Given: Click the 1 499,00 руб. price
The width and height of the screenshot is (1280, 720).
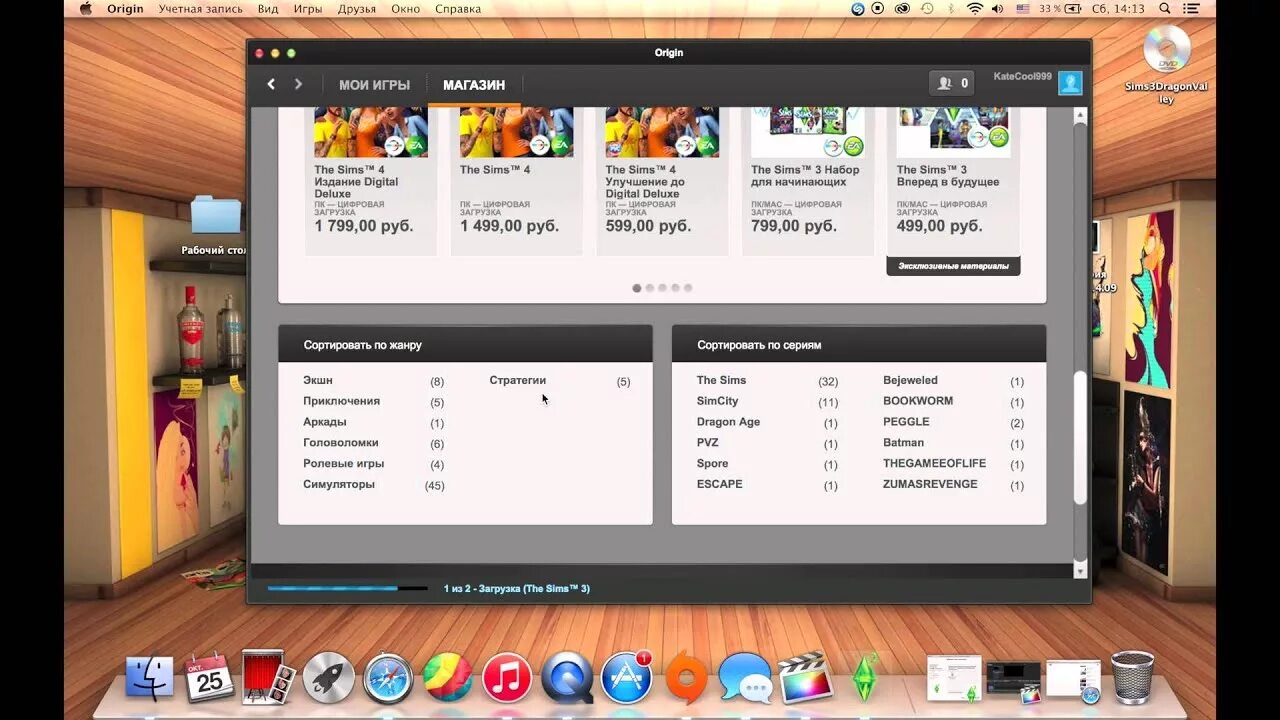Looking at the screenshot, I should click(509, 226).
